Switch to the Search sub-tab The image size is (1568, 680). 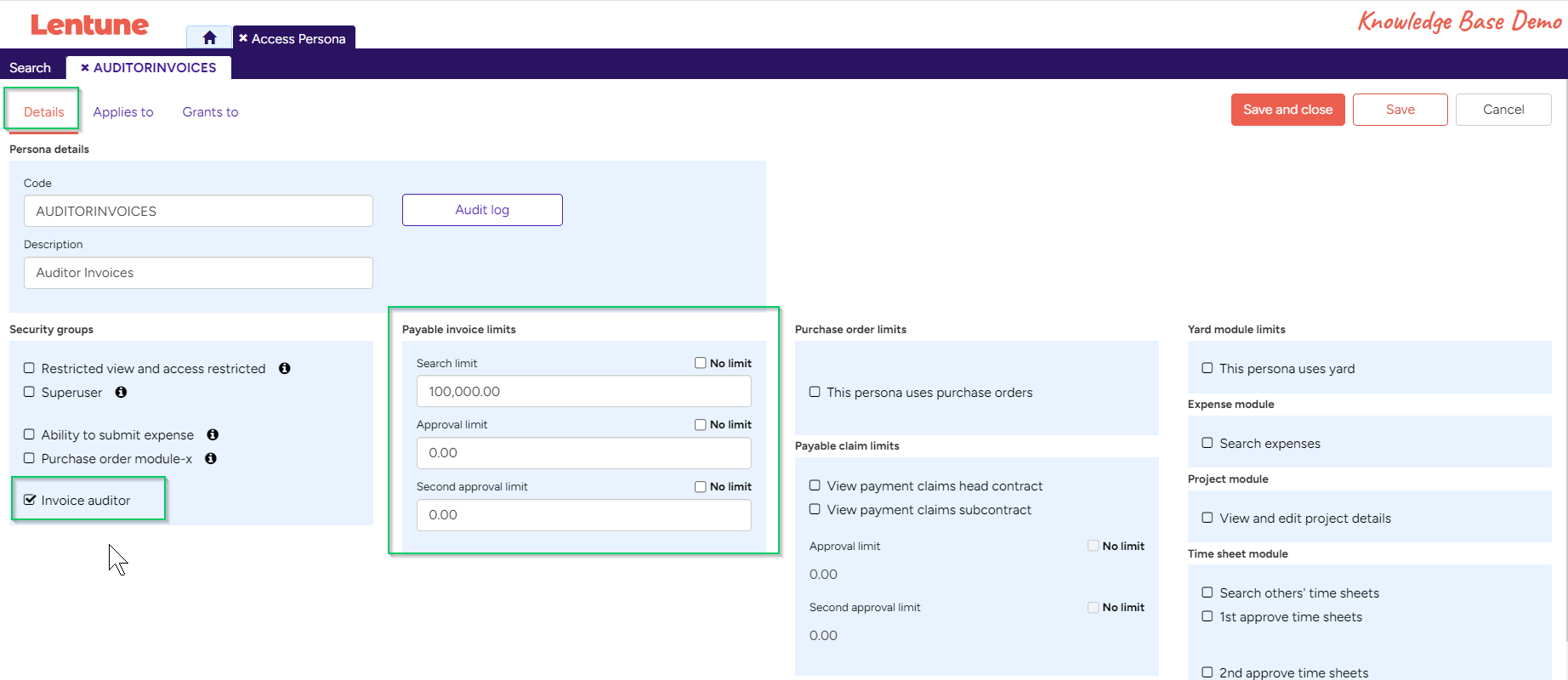(x=30, y=67)
